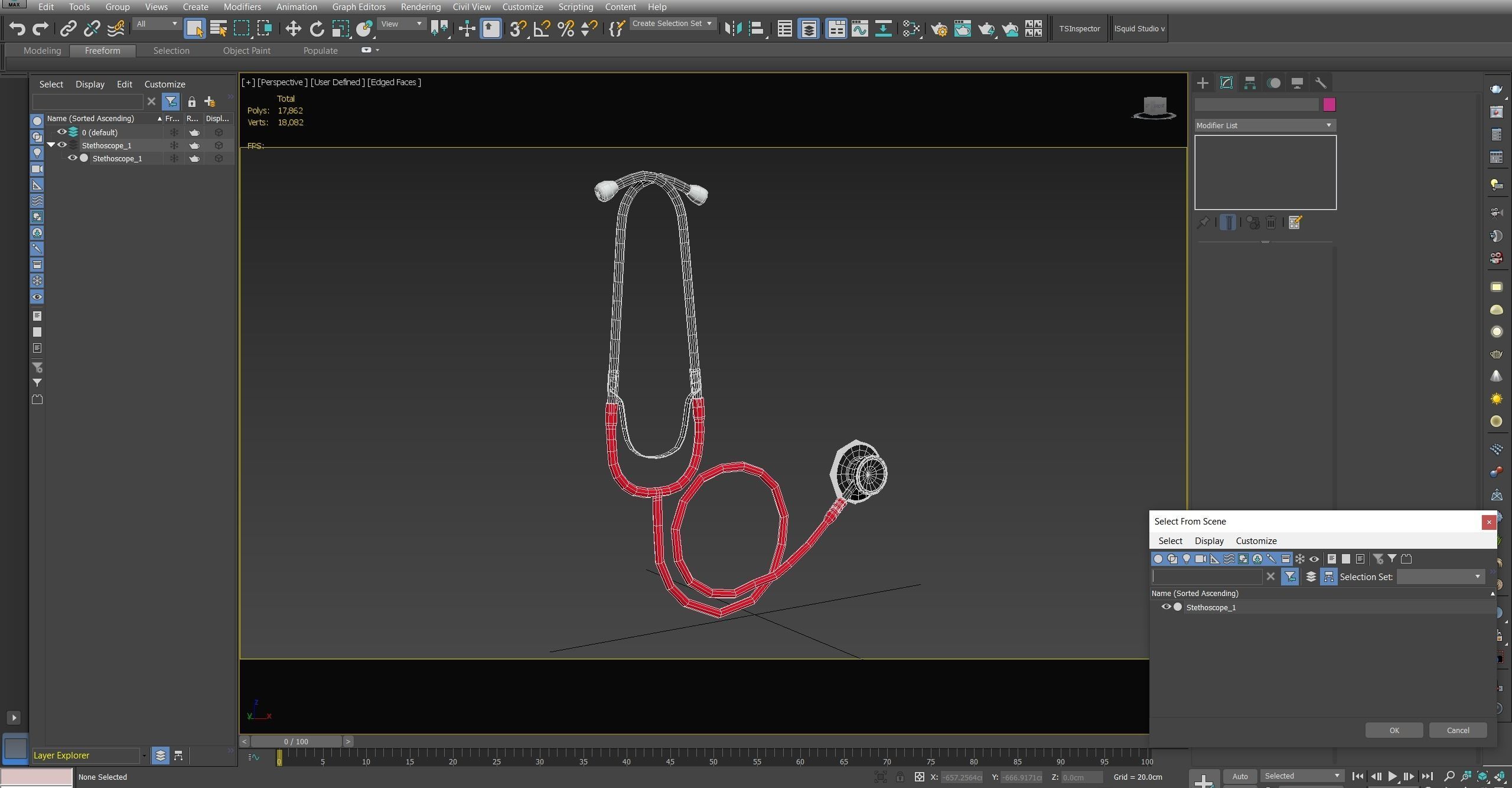Toggle the Angle Snap icon
The image size is (1512, 788).
coord(542,28)
